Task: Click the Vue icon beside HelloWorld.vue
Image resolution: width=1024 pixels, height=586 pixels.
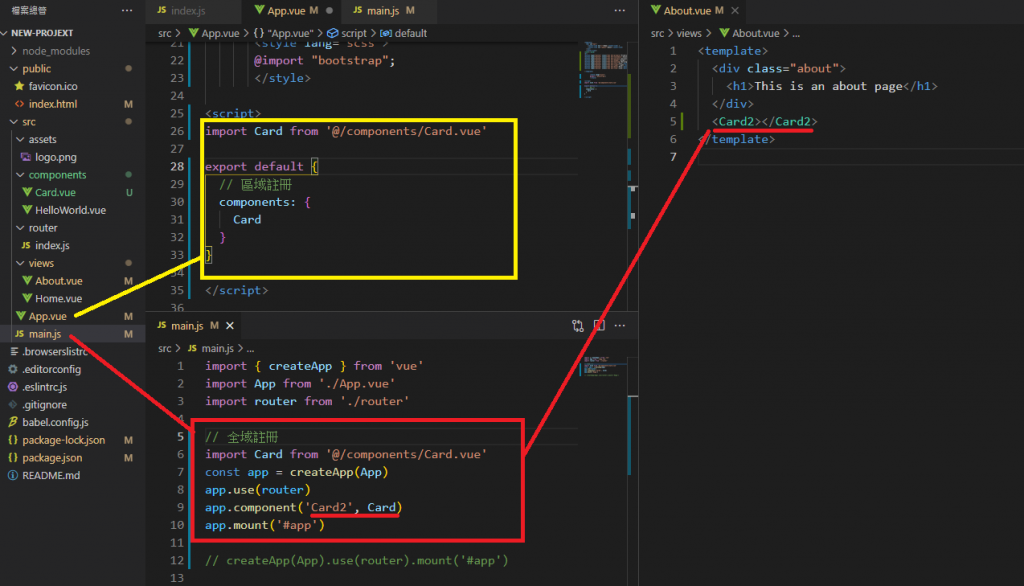Action: 27,210
